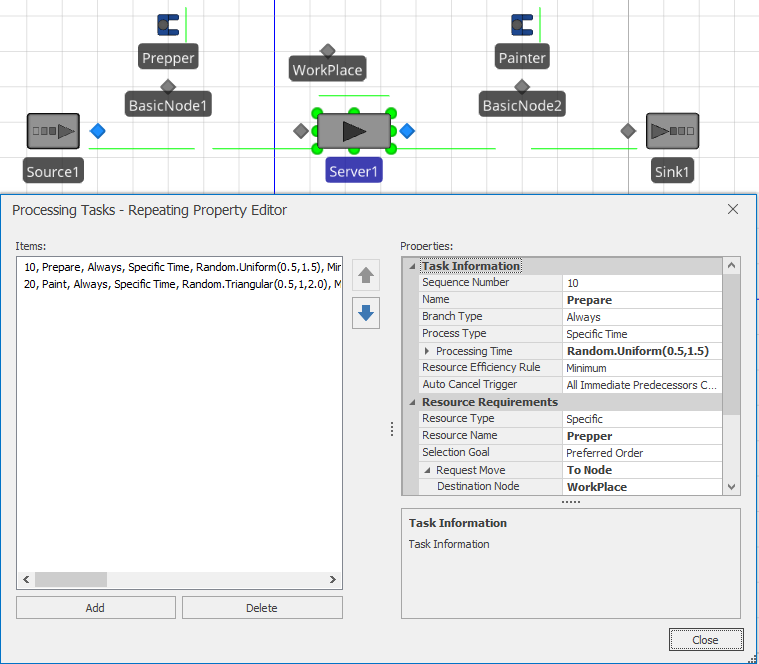Delete the selected processing task

[x=262, y=608]
